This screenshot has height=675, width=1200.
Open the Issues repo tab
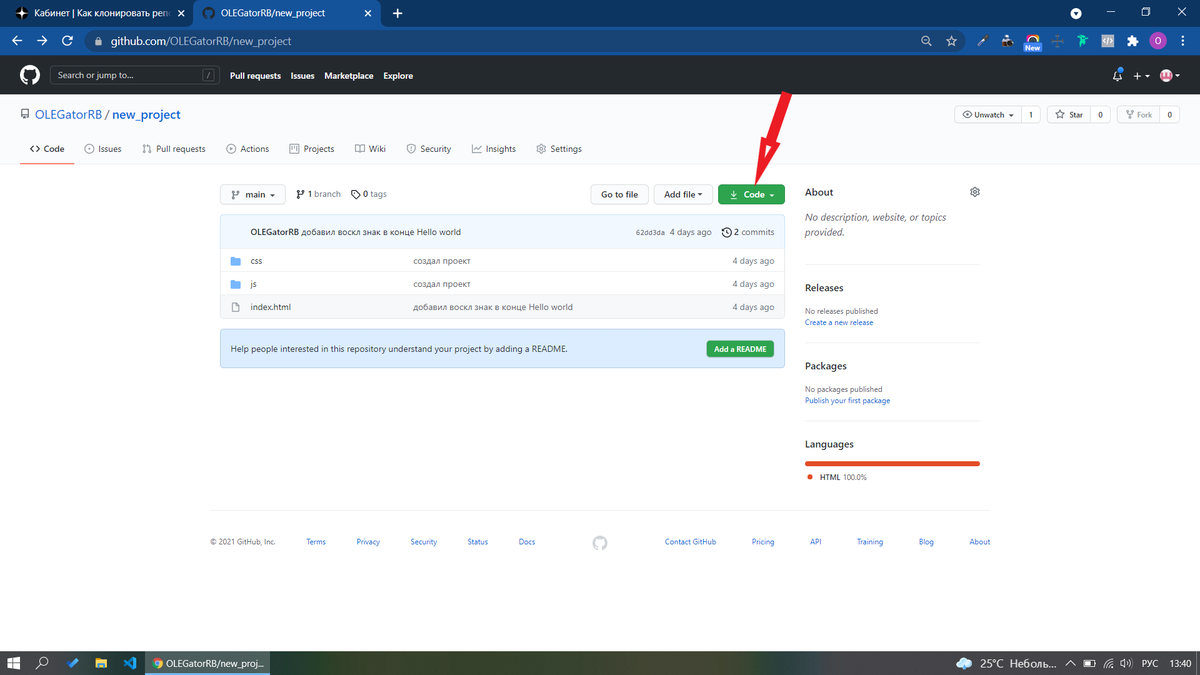click(x=103, y=149)
